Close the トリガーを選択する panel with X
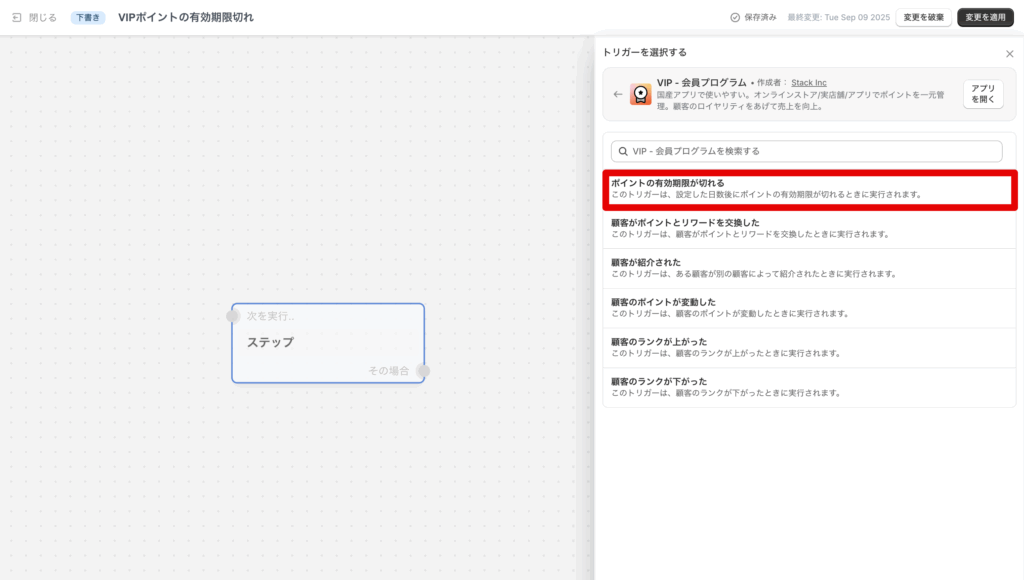This screenshot has height=580, width=1024. click(1009, 54)
